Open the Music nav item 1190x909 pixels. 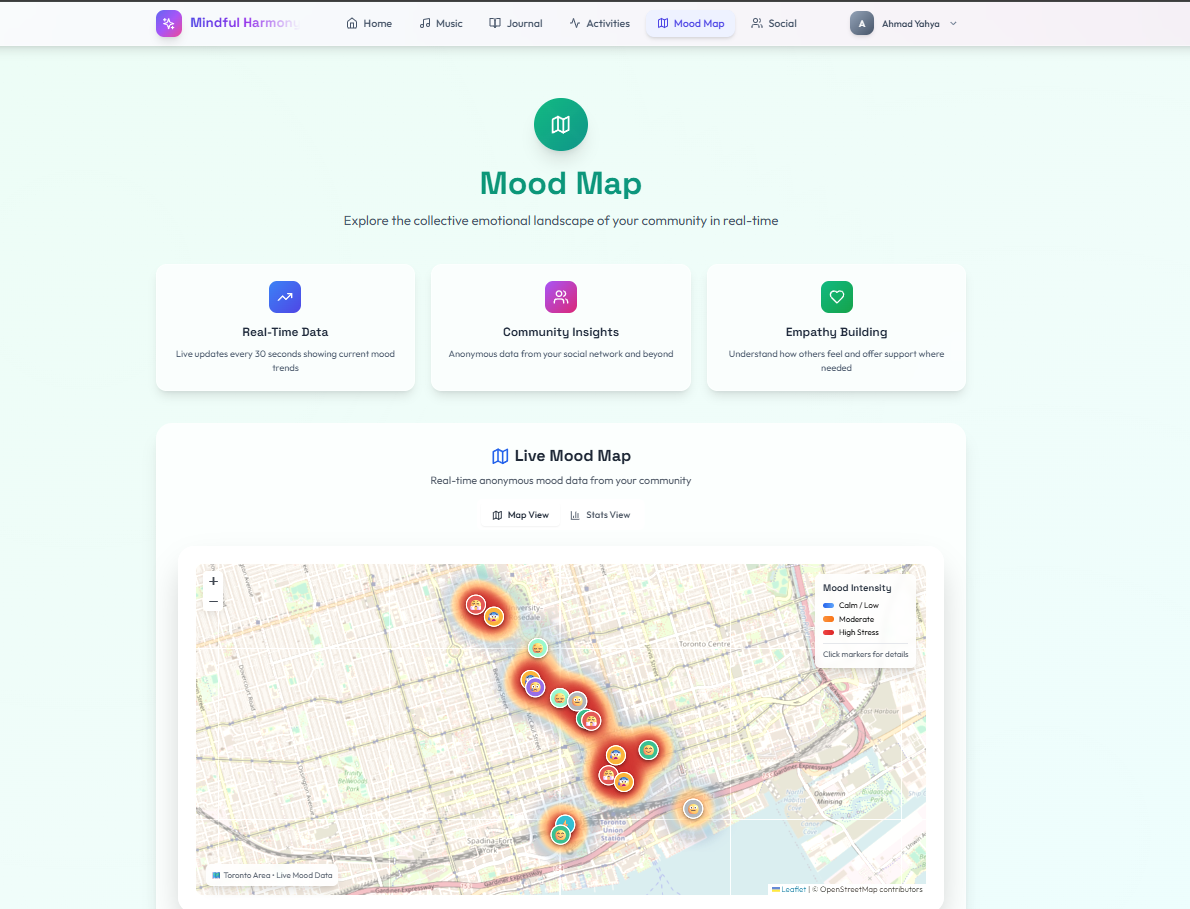pos(441,23)
